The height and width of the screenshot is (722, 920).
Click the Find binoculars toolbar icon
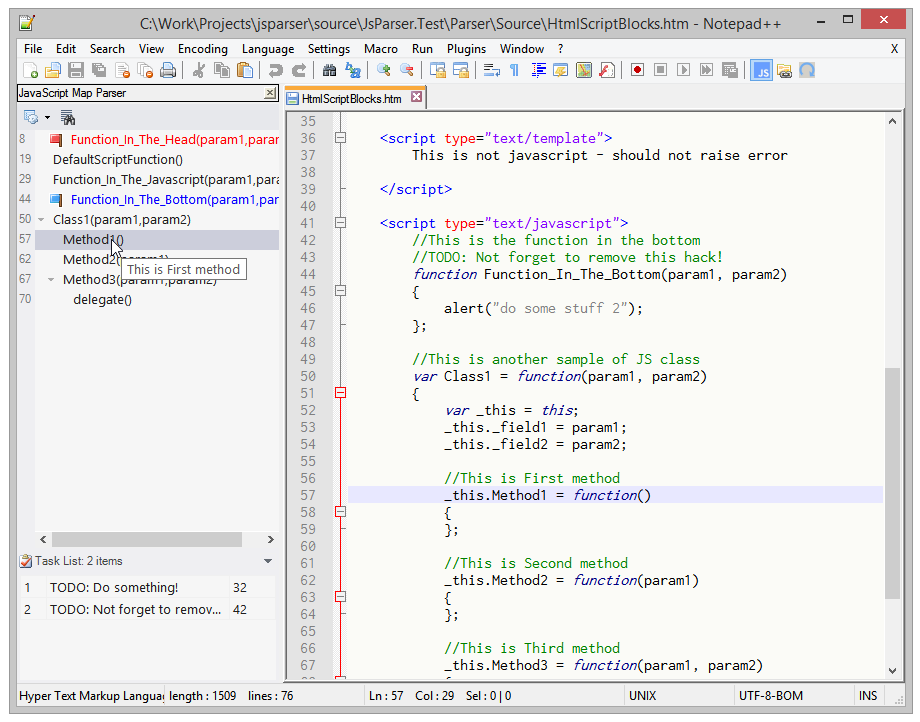point(329,70)
